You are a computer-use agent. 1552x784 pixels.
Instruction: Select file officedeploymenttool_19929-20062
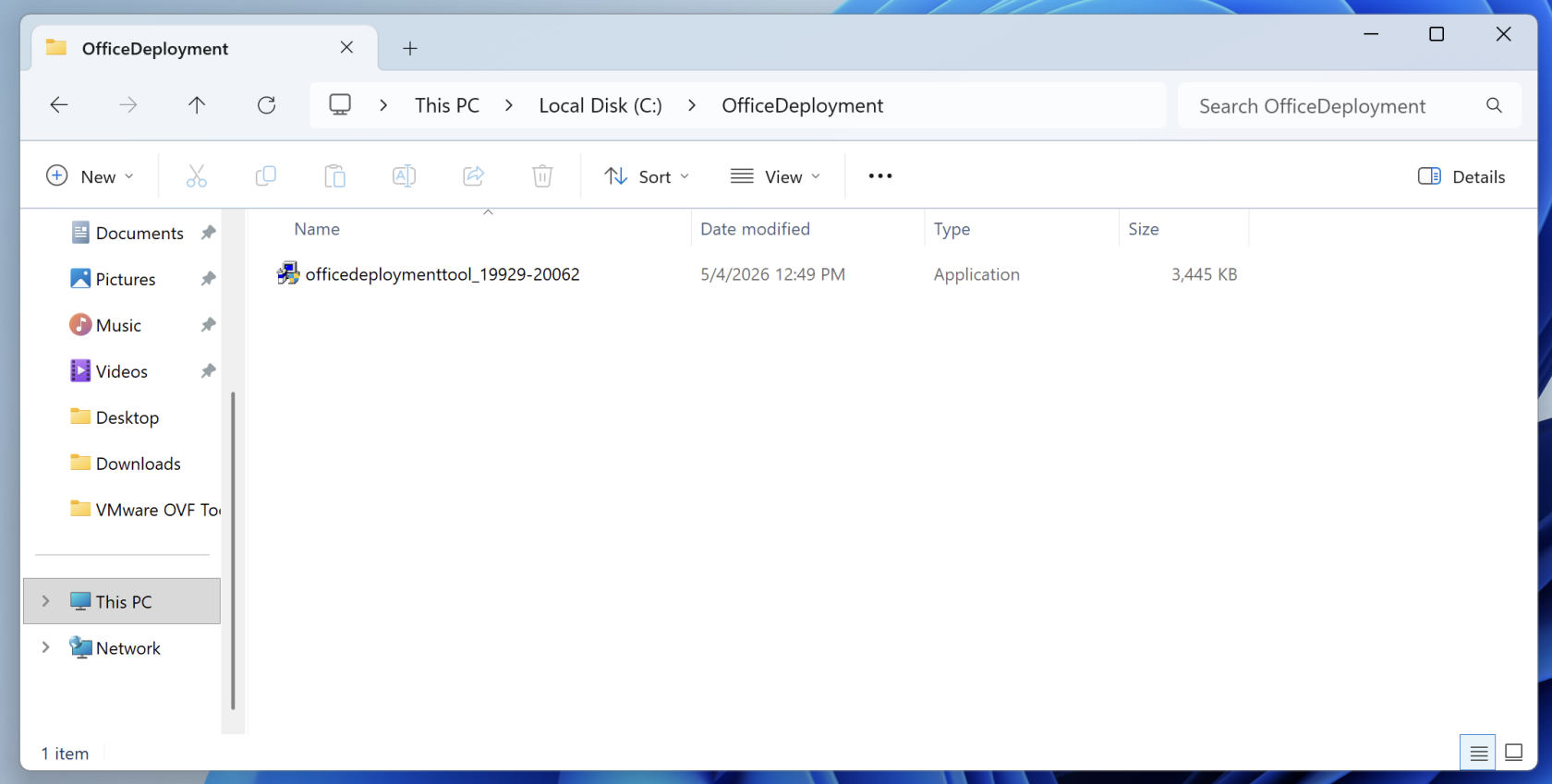click(443, 274)
